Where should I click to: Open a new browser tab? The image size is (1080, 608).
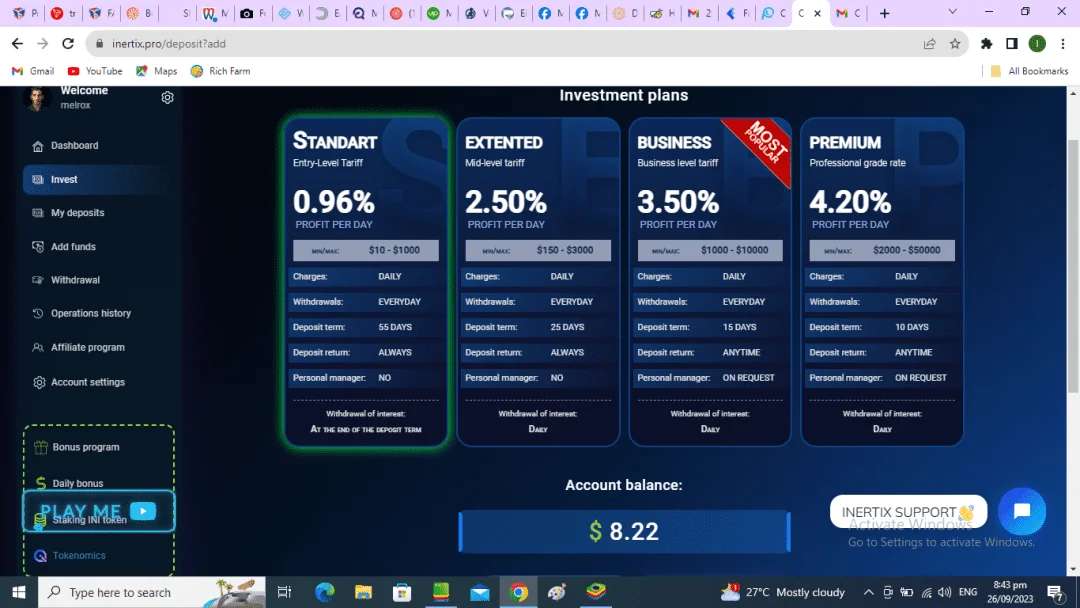pyautogui.click(x=884, y=13)
